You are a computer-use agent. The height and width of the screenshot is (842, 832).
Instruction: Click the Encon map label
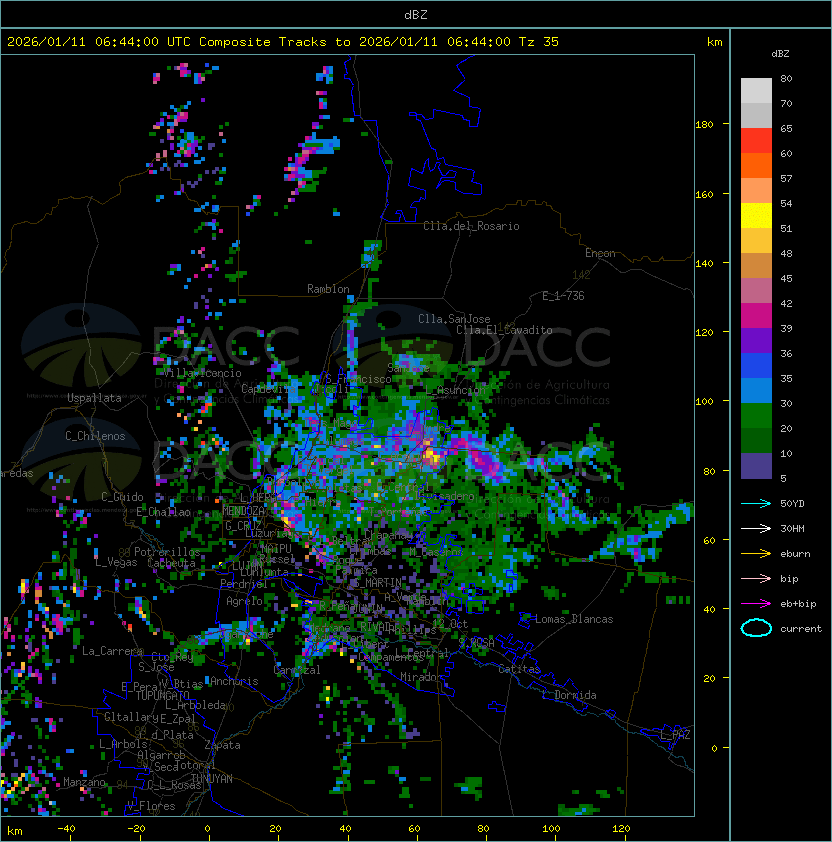pyautogui.click(x=600, y=253)
